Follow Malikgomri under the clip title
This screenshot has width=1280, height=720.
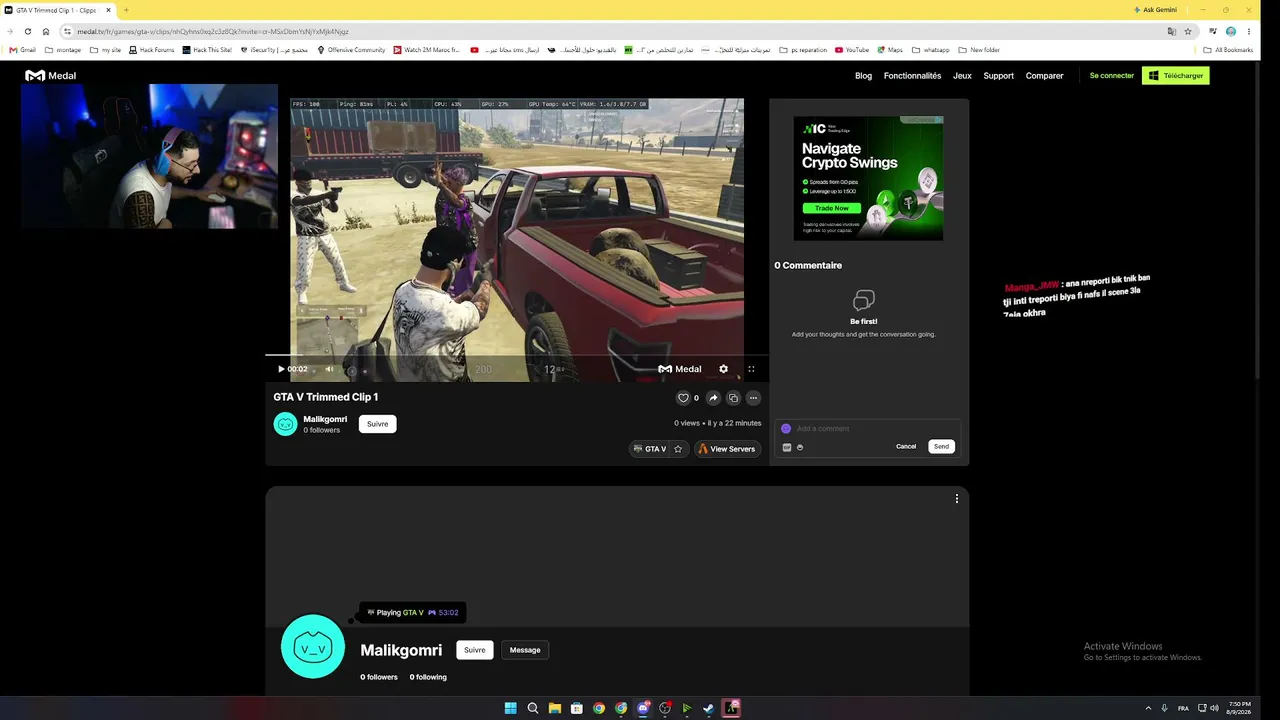pos(377,424)
